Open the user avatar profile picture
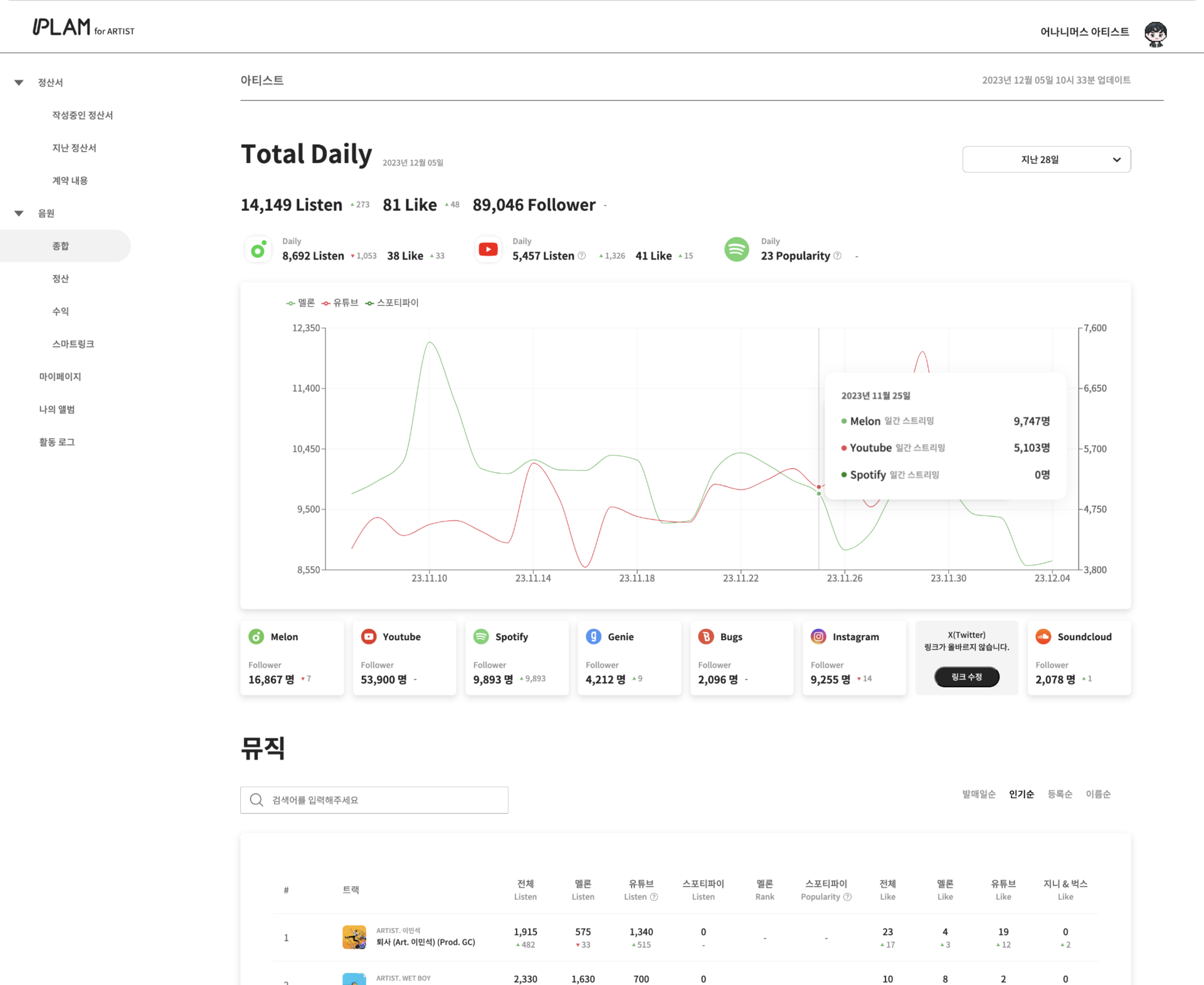1204x985 pixels. [x=1155, y=34]
